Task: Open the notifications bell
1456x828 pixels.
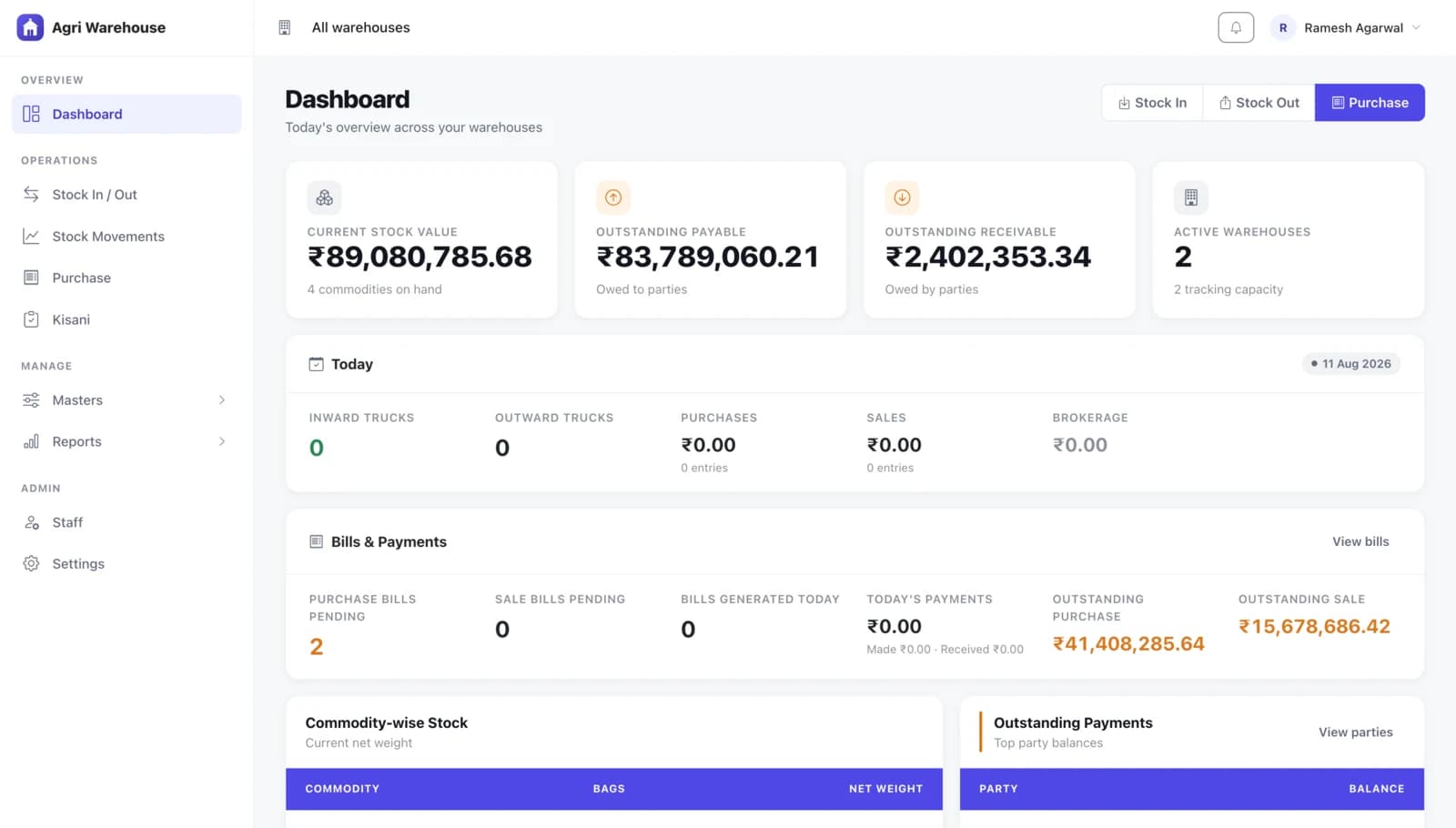Action: click(1236, 27)
